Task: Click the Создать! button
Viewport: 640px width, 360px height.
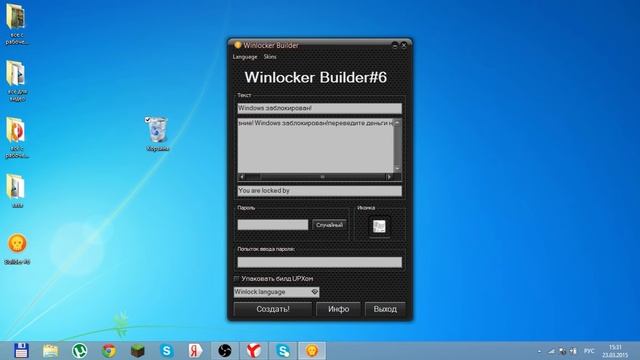Action: pos(273,309)
